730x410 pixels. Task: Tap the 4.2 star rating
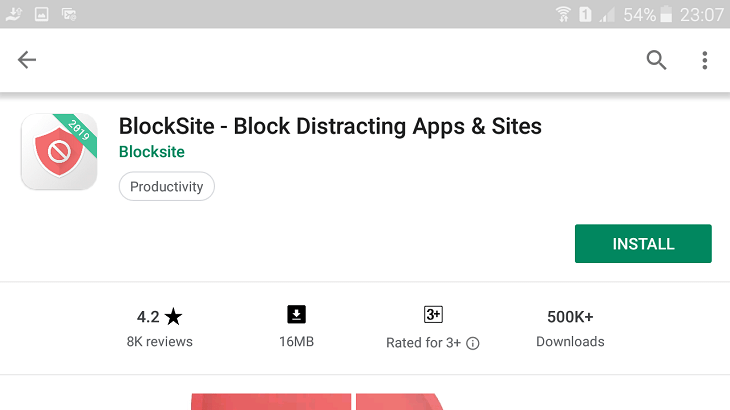(x=160, y=317)
